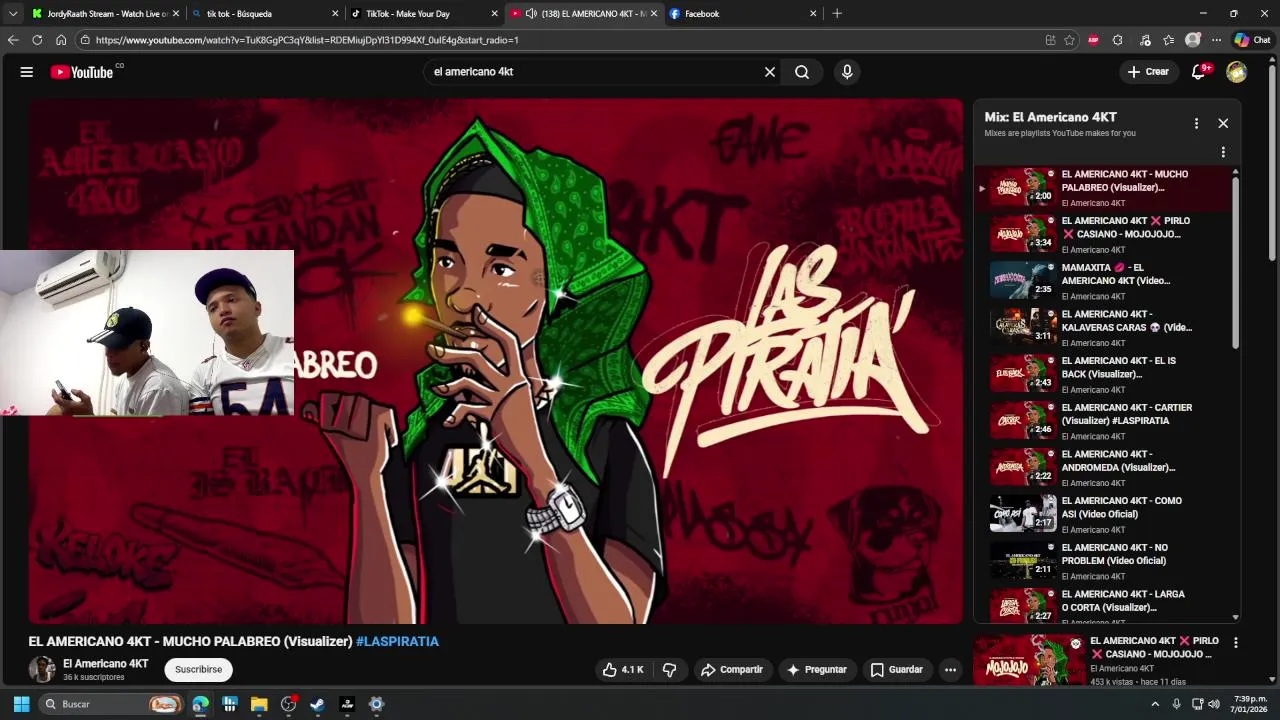Open the #LASPIRATIA hashtag link
The height and width of the screenshot is (720, 1280).
397,642
